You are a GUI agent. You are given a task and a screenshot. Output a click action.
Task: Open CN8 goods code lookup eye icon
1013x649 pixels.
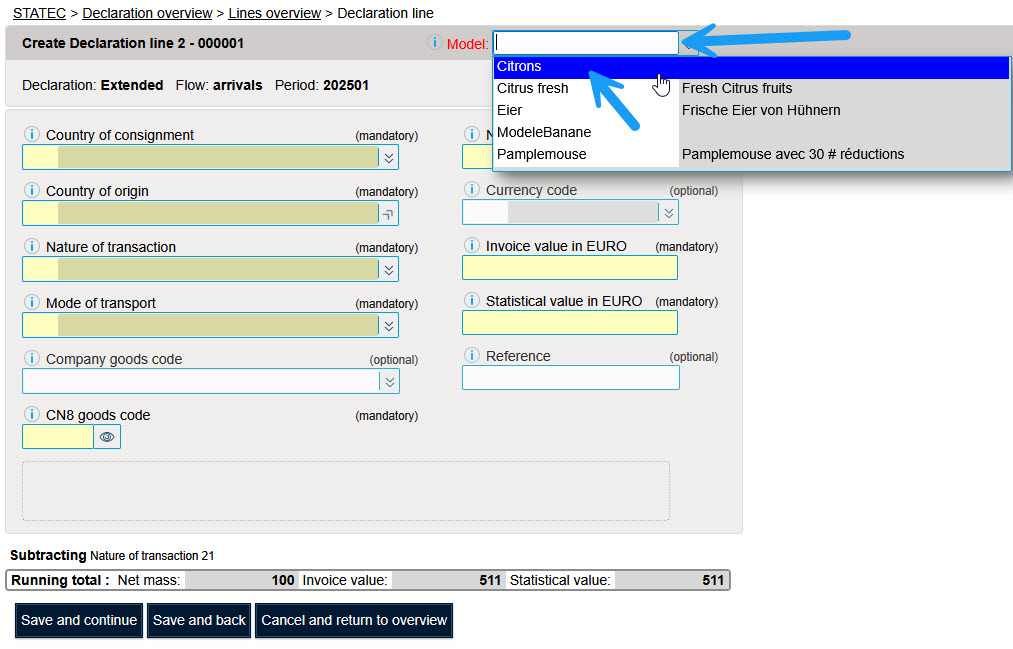[x=107, y=437]
